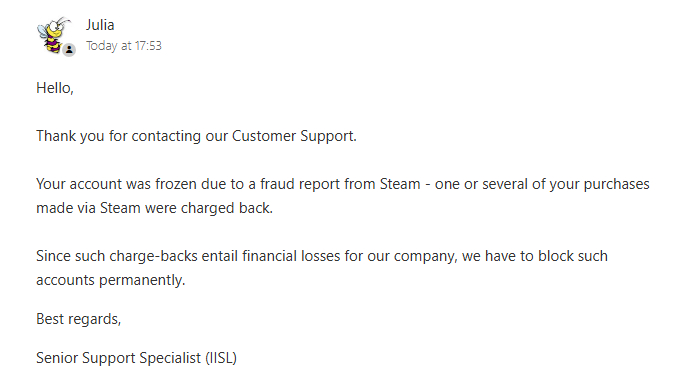The width and height of the screenshot is (674, 370).
Task: Click the word Steam after 'fraud report from'
Action: pos(400,184)
